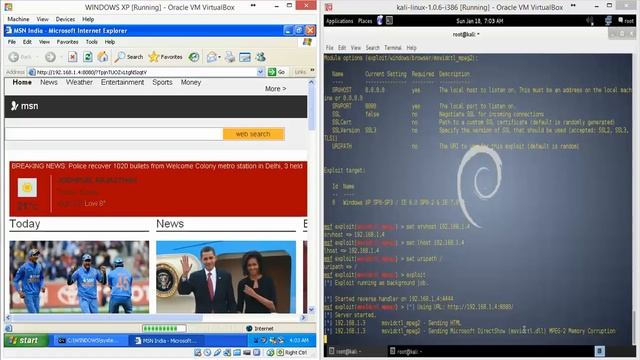Image resolution: width=640 pixels, height=360 pixels.
Task: Click the Forward arrow in Internet Explorer
Action: 50,57
